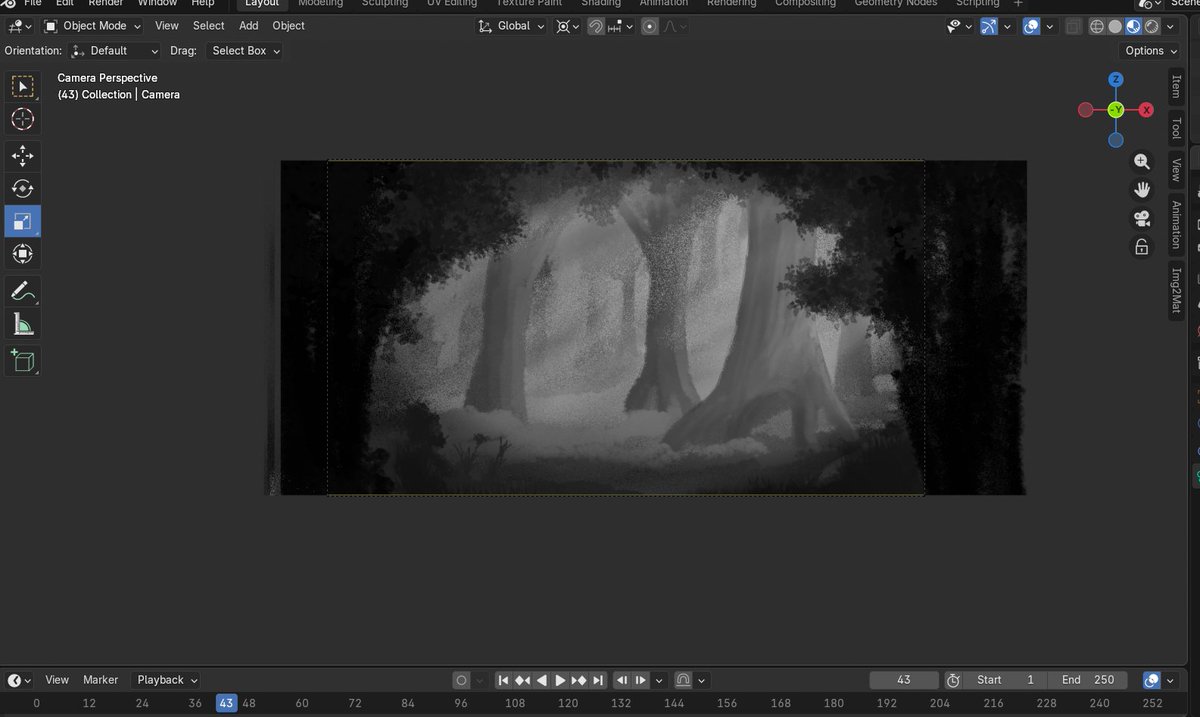Select the Add Cube tool
Screen dimensions: 1200x717
point(22,360)
